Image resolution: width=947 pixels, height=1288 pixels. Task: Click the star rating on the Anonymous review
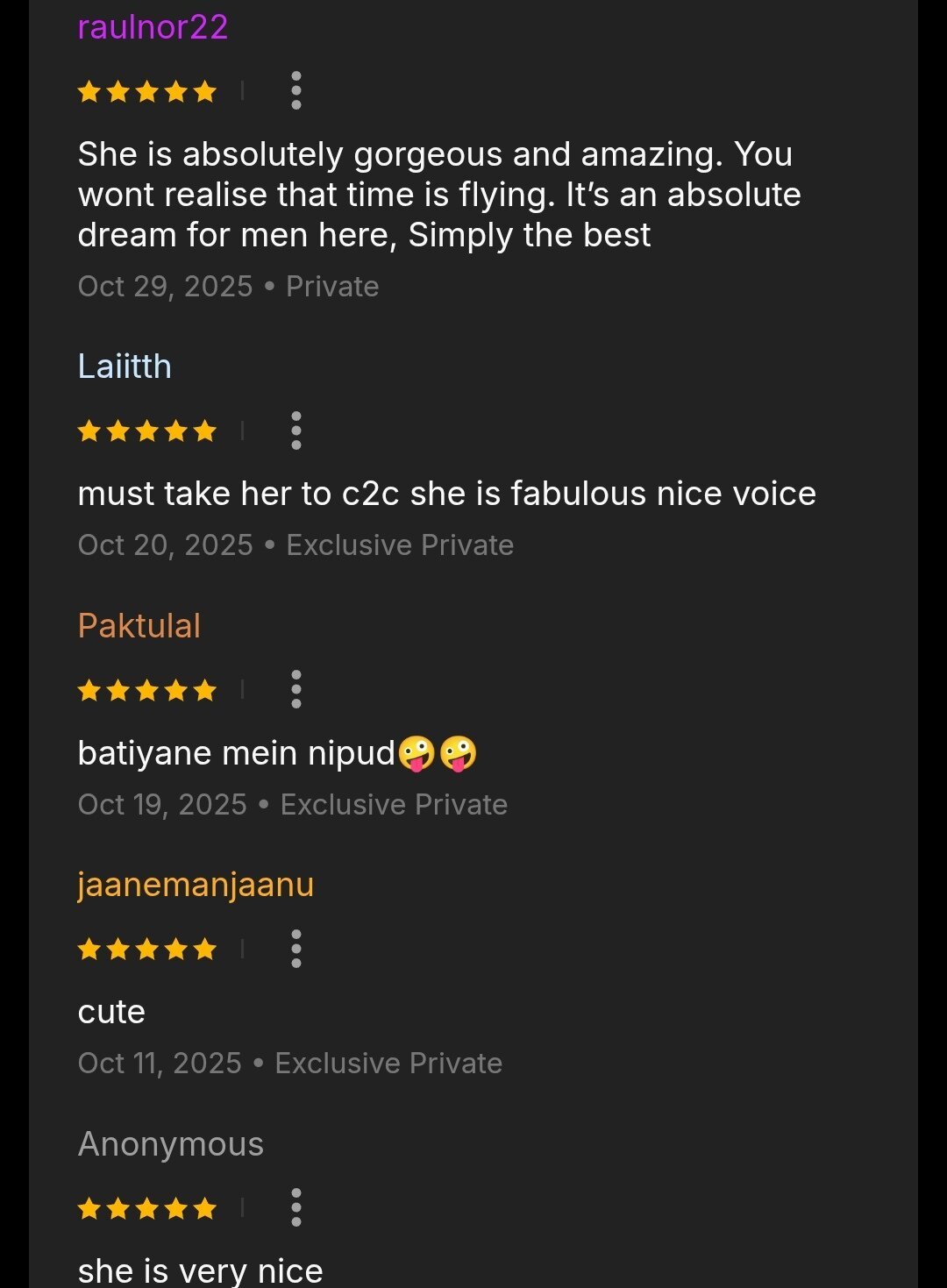[146, 1208]
